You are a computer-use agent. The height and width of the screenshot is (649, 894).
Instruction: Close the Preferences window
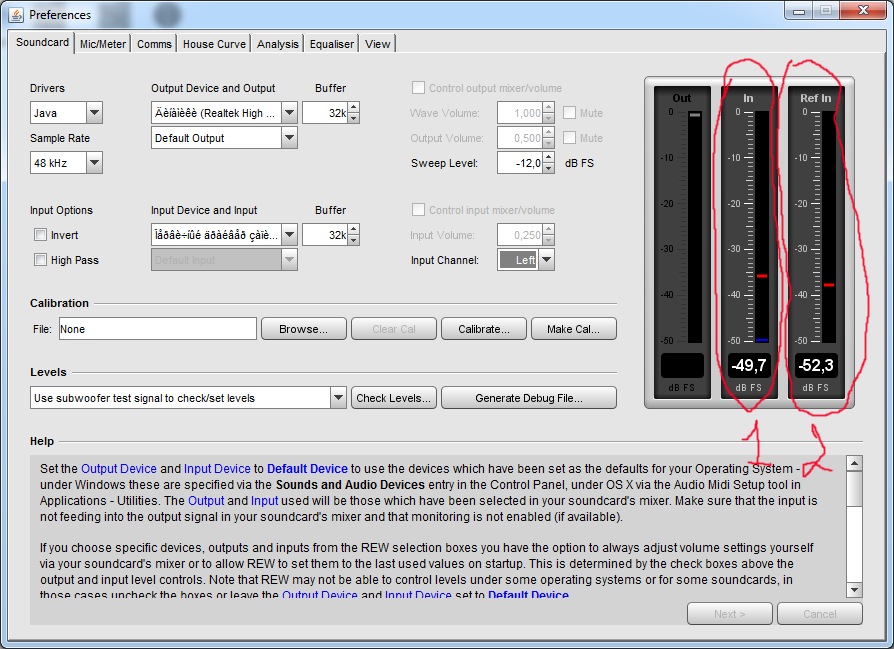pyautogui.click(x=864, y=10)
